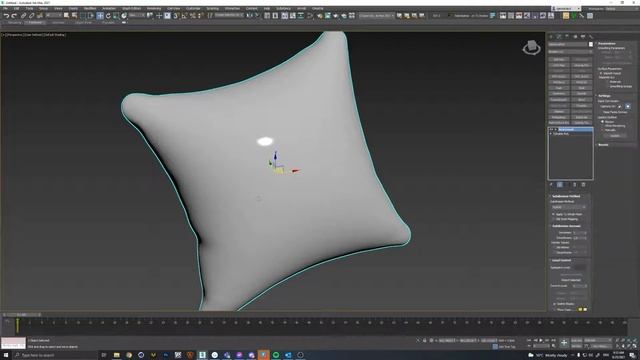Toggle the Show Cage checkbox
The height and width of the screenshot is (360, 640).
point(555,309)
